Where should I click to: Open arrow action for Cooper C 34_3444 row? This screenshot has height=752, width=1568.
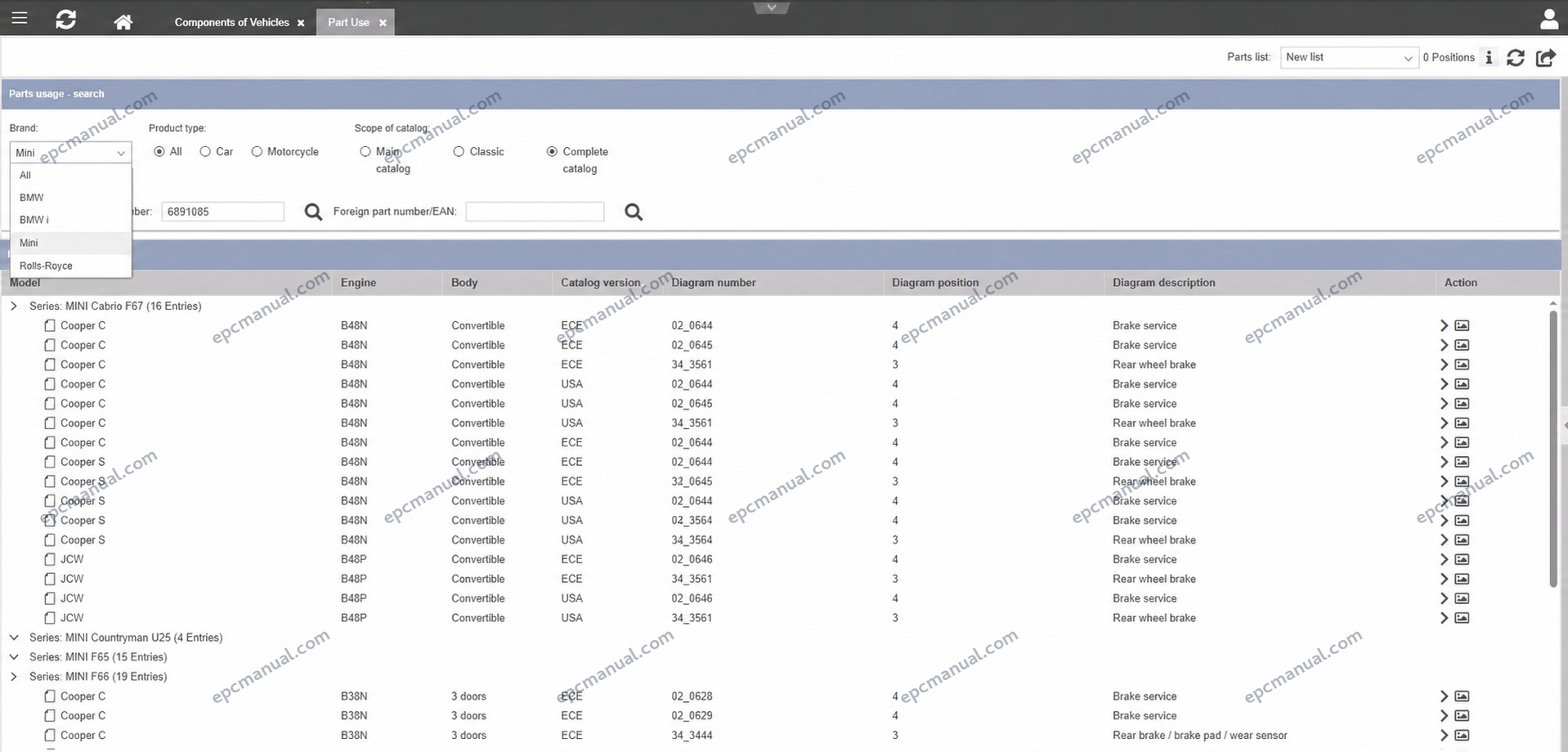pyautogui.click(x=1444, y=736)
